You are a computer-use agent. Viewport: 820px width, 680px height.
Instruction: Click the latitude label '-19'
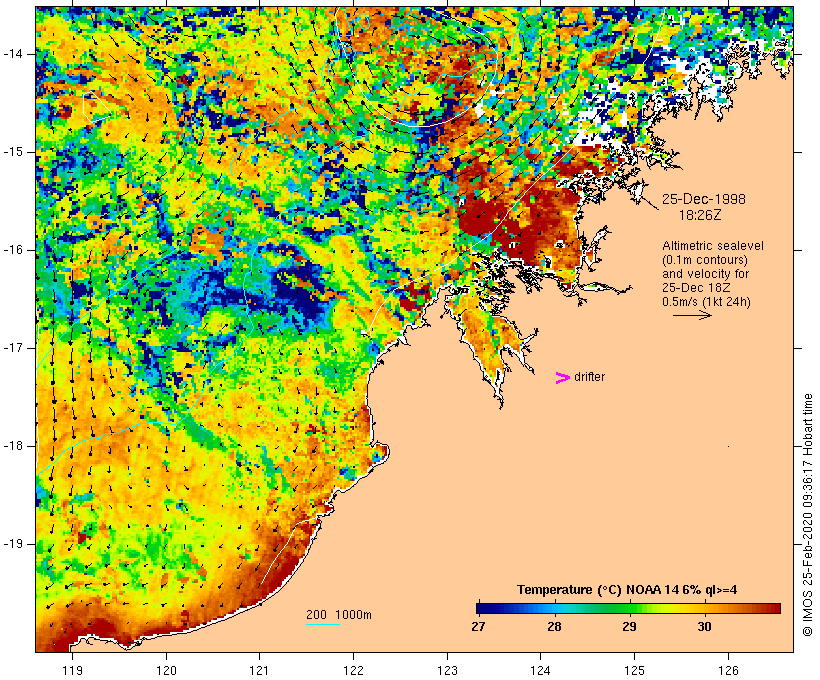(x=13, y=544)
